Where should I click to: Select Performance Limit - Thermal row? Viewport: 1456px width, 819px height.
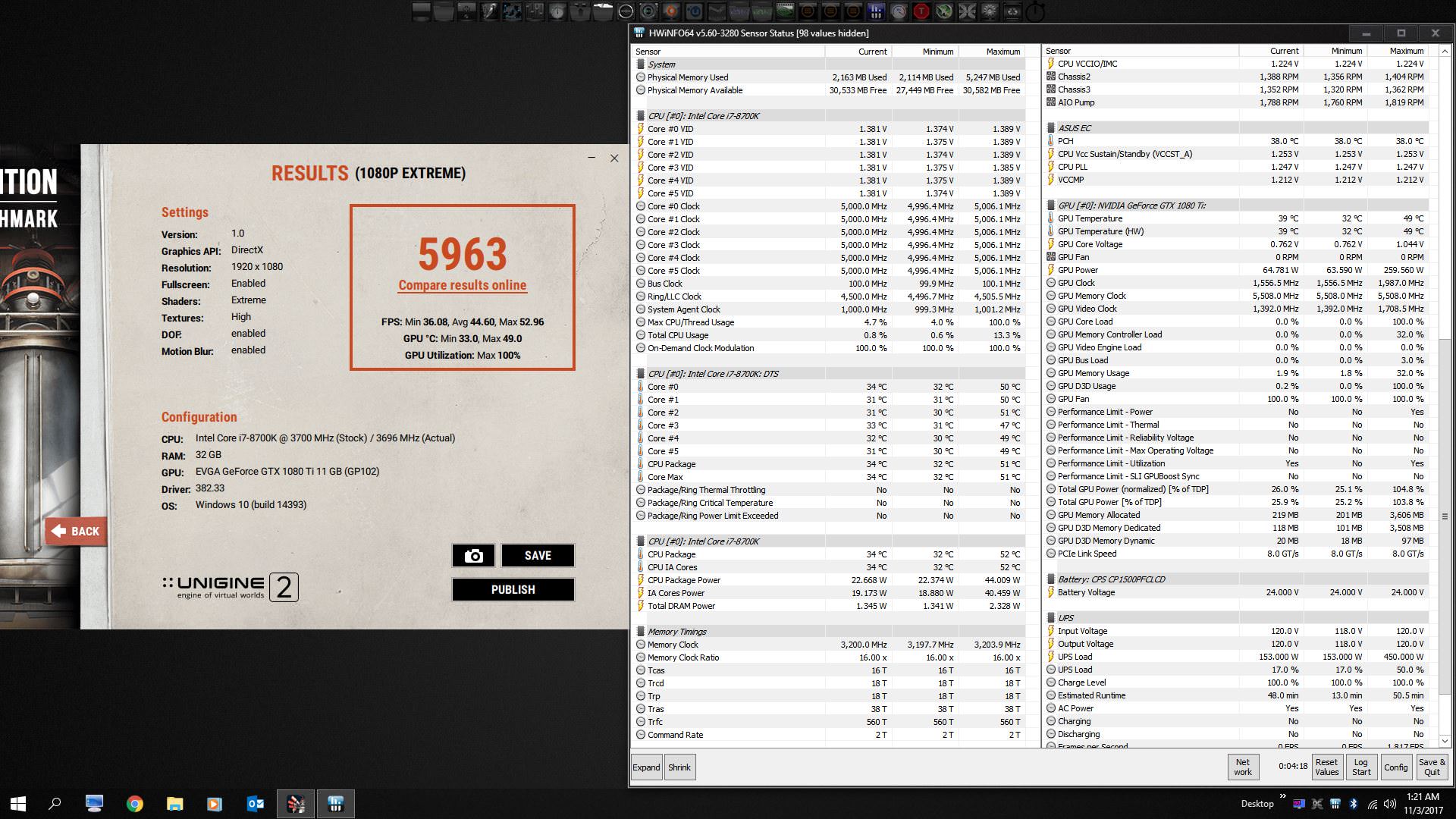[1238, 425]
